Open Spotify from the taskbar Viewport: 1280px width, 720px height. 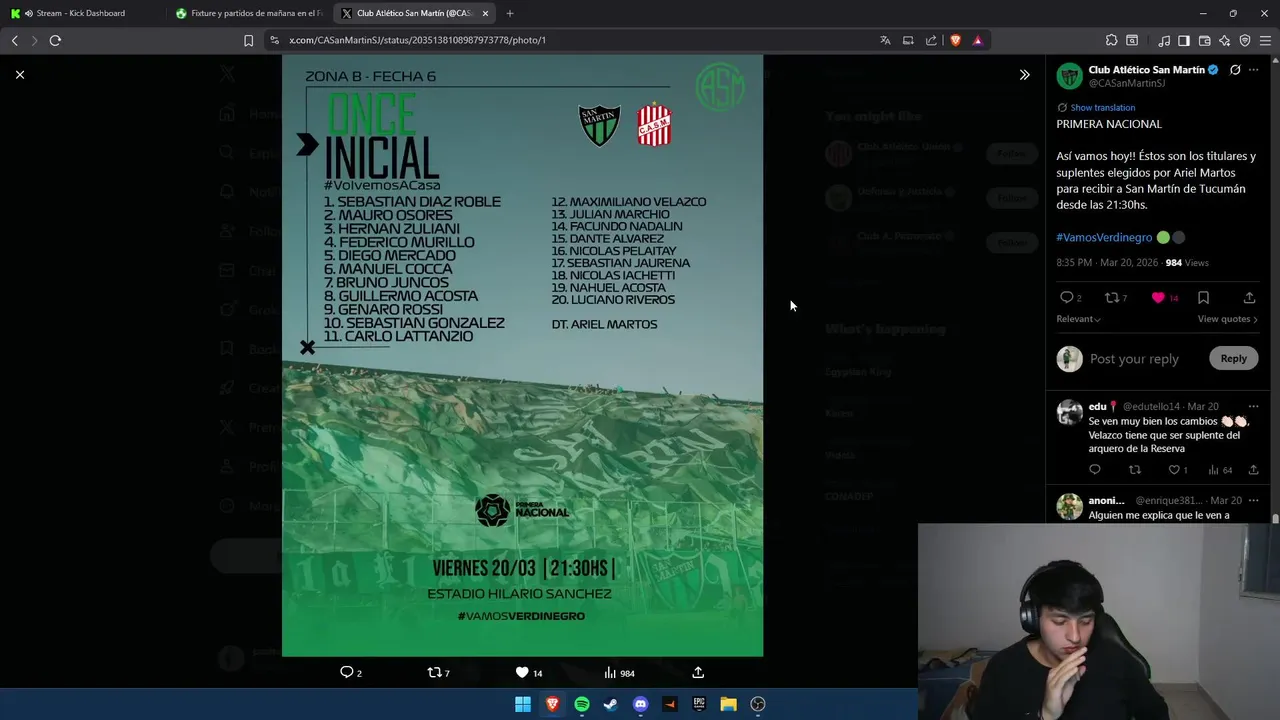(582, 704)
